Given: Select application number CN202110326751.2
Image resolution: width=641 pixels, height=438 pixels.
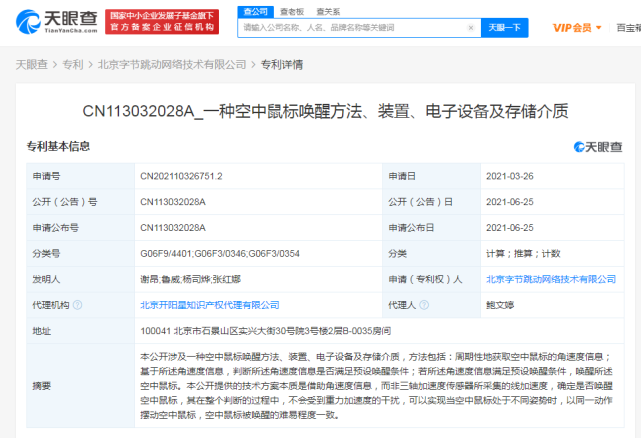Looking at the screenshot, I should 181,176.
